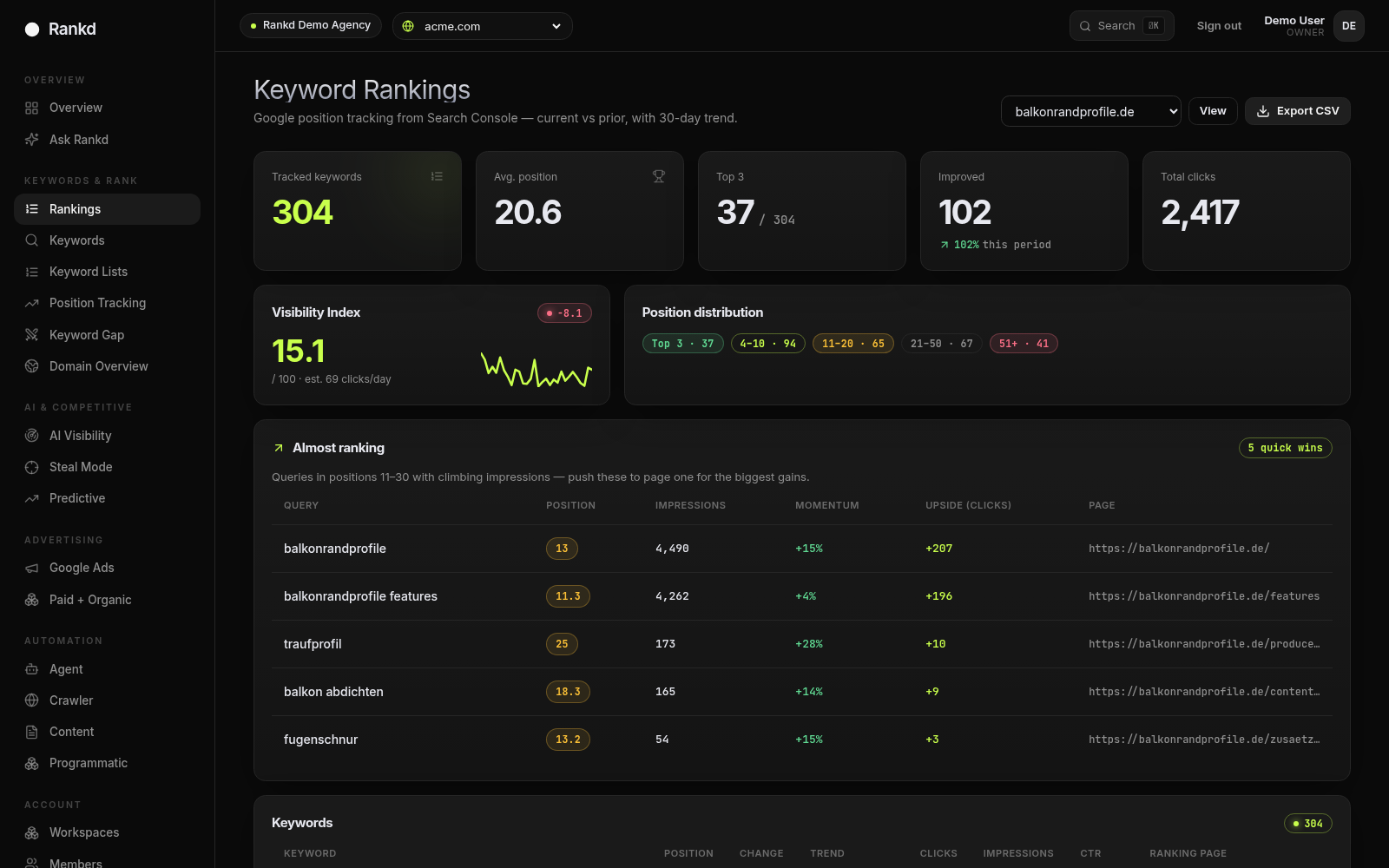Screen dimensions: 1389x868
Task: Click the 4-10 · 94 distribution pill
Action: point(768,344)
